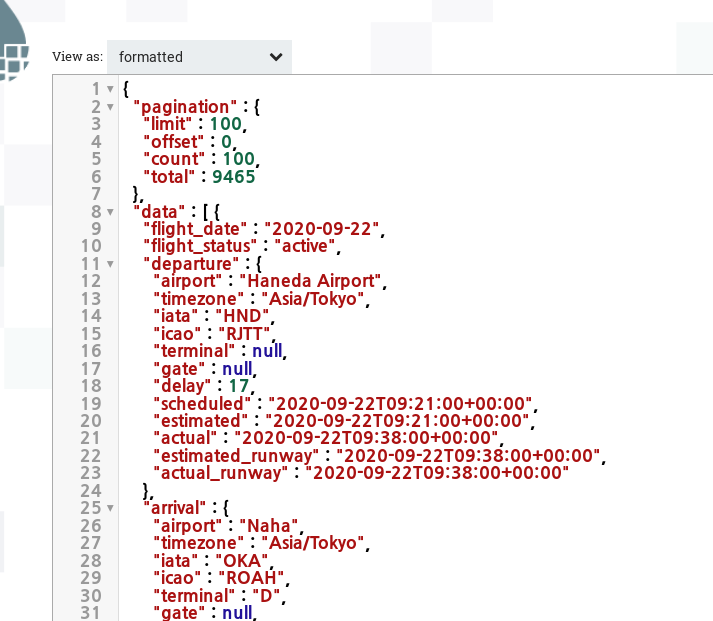The image size is (713, 621).
Task: Click the "estimated" timestamp on line 20
Action: [x=397, y=421]
